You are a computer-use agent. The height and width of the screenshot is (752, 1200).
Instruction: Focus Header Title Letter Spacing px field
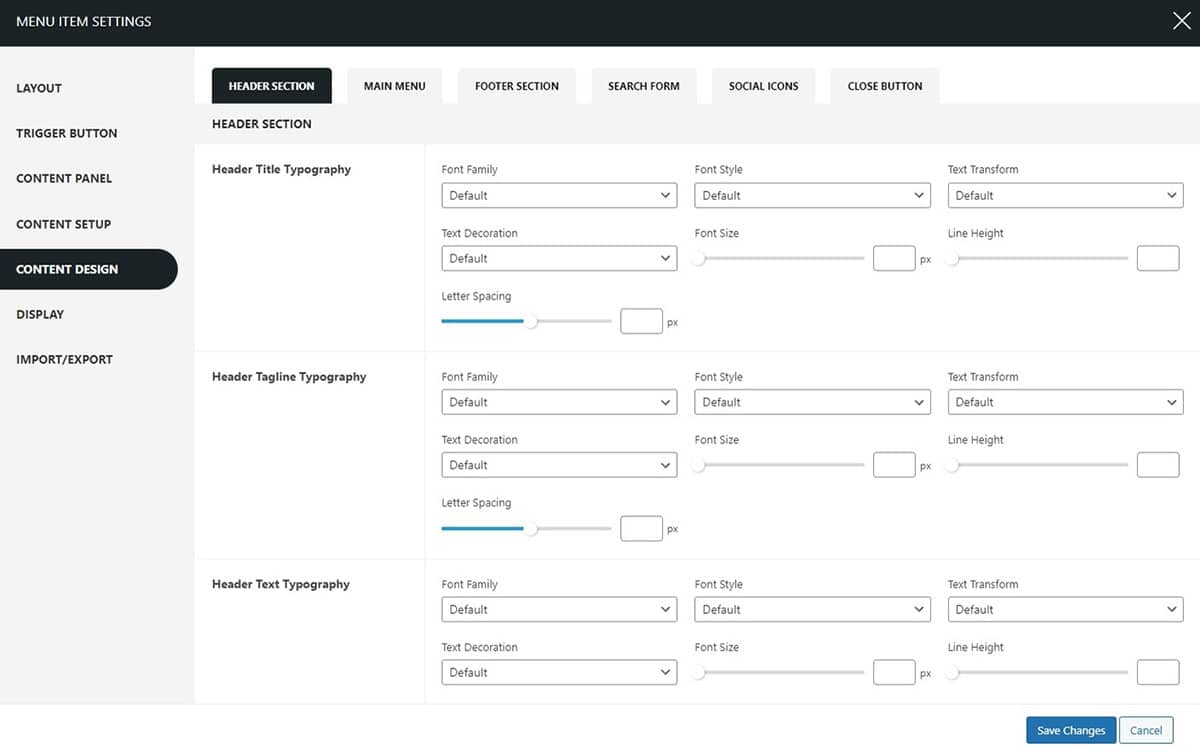coord(641,321)
